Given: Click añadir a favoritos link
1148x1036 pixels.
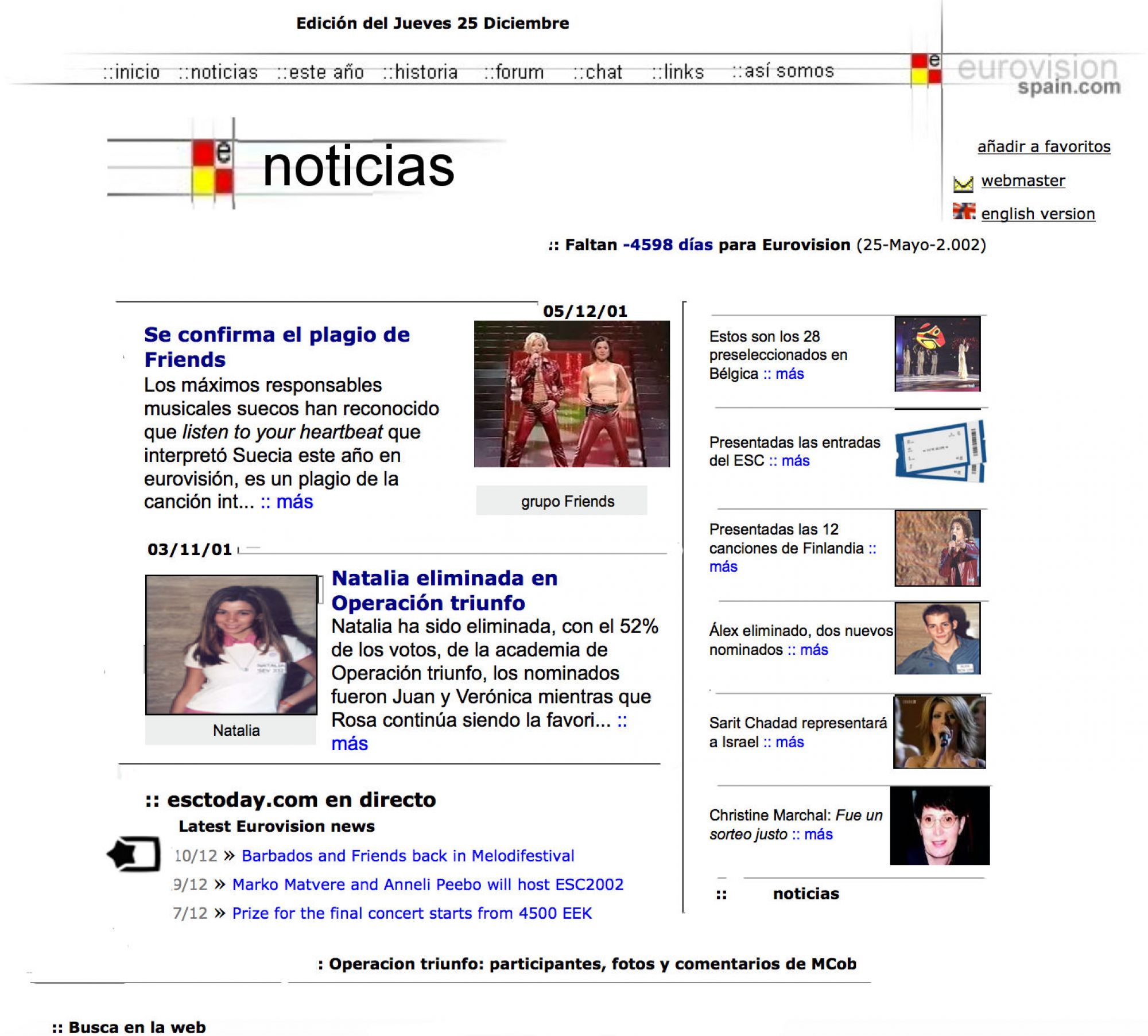Looking at the screenshot, I should (1044, 146).
